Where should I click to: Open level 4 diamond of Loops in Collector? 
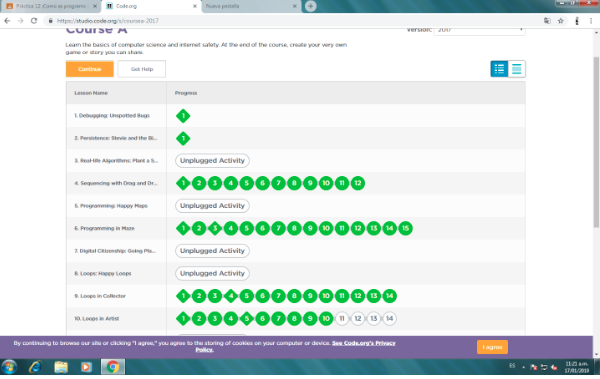231,296
